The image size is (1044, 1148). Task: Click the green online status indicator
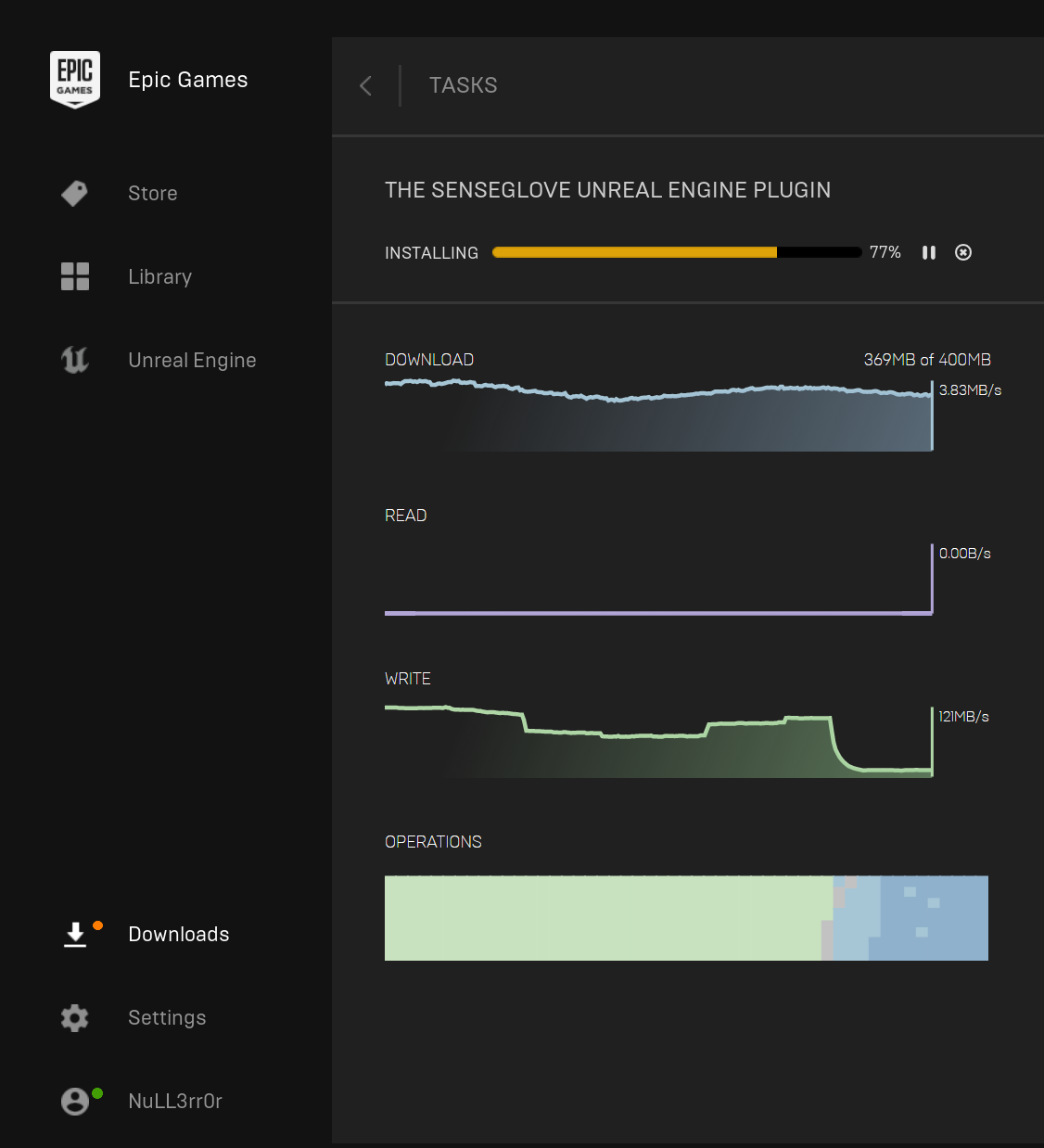(x=96, y=1091)
